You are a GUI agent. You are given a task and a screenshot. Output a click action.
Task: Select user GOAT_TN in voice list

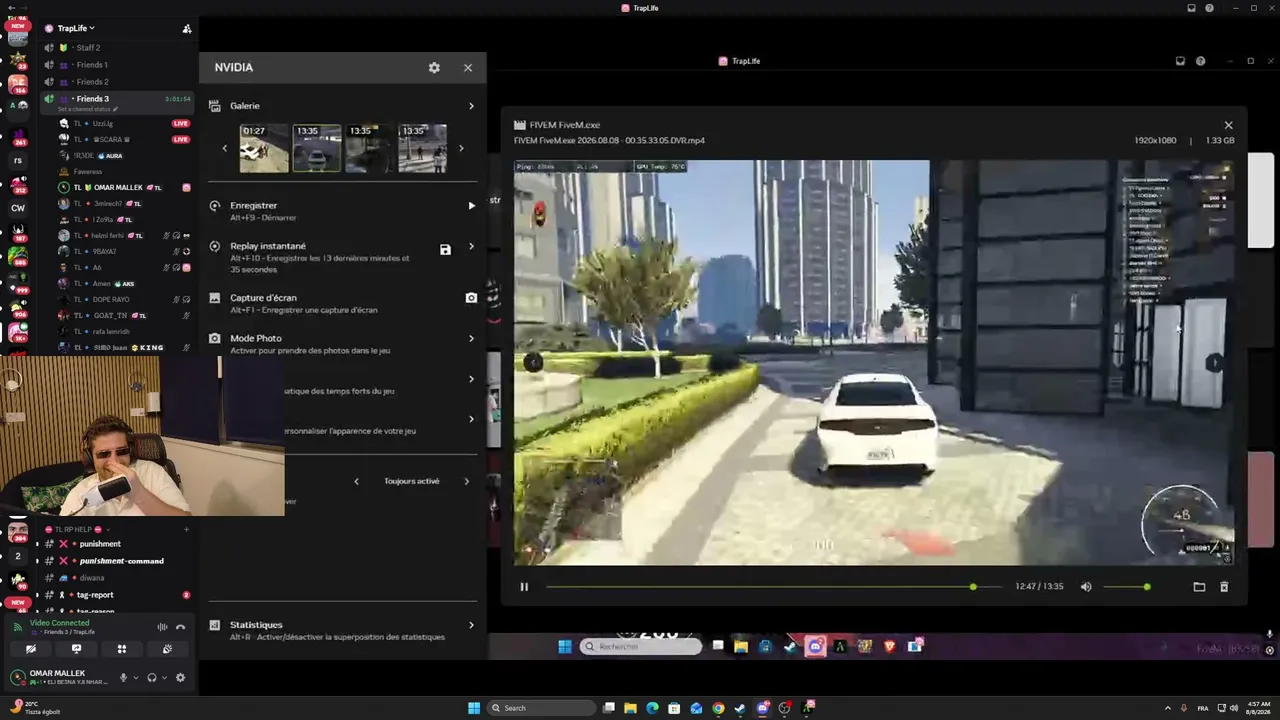pyautogui.click(x=124, y=315)
